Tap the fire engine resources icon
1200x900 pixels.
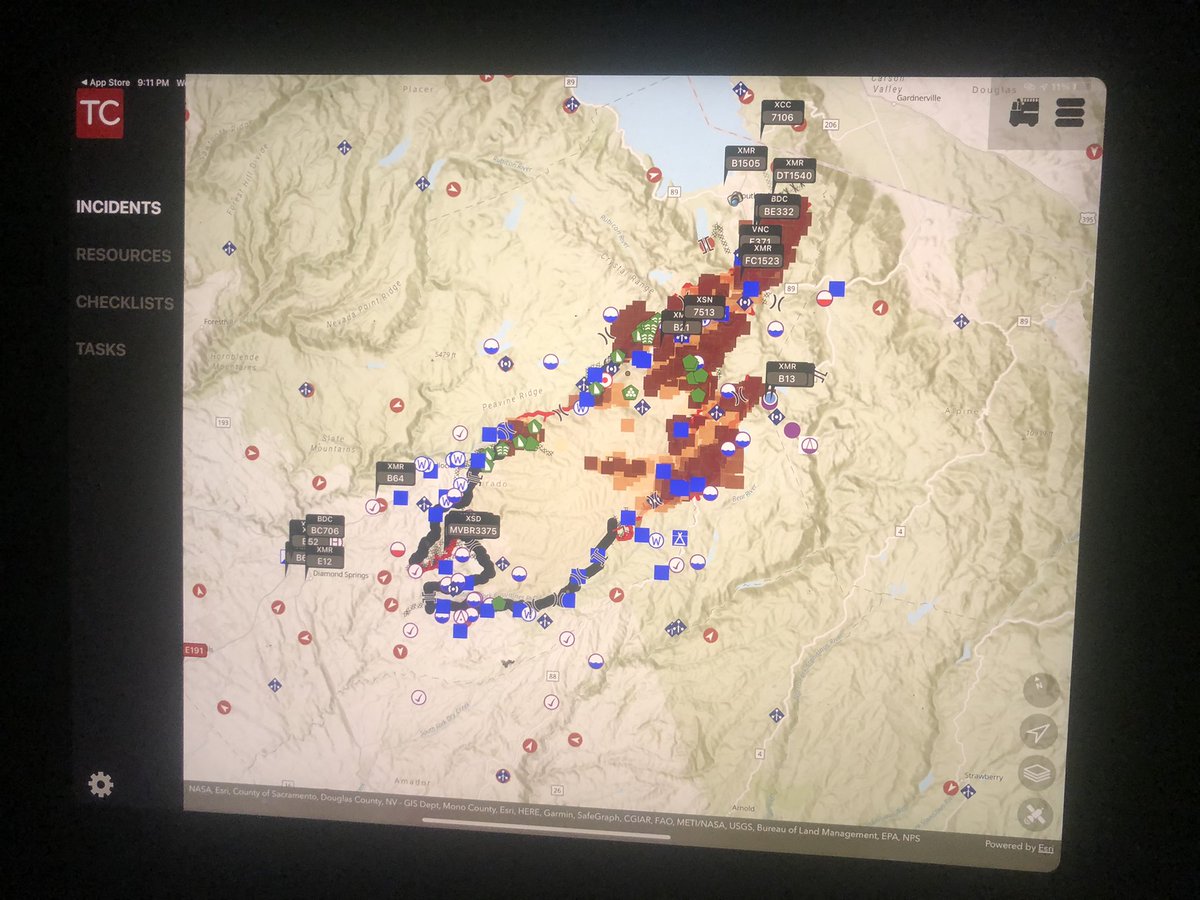click(1025, 112)
